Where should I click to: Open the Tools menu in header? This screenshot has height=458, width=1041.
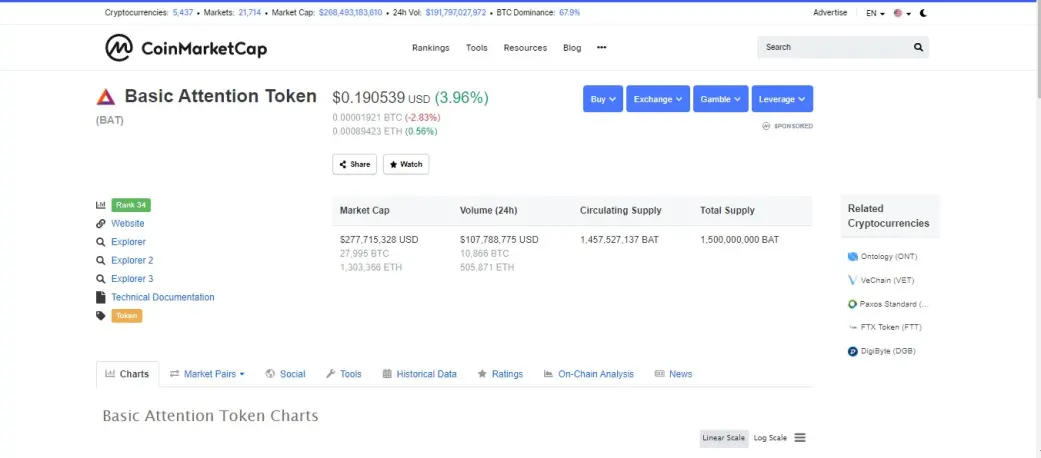tap(477, 48)
